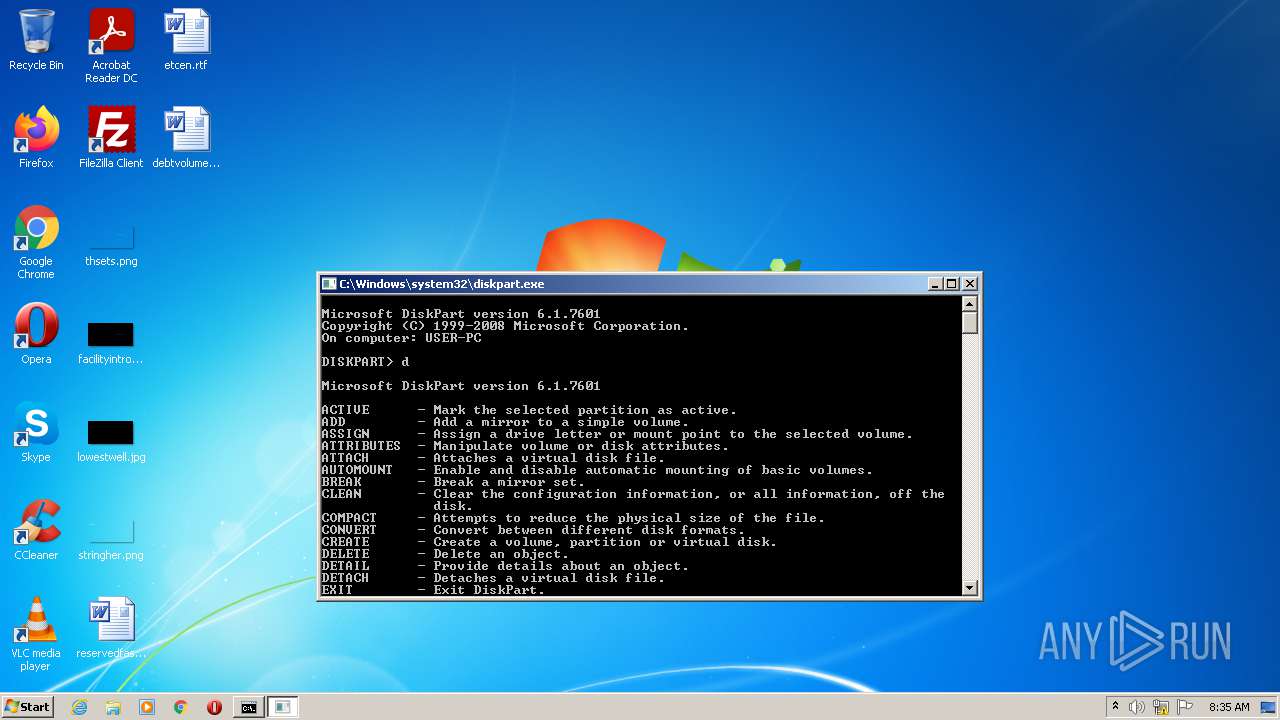Image resolution: width=1280 pixels, height=720 pixels.
Task: Minimize the diskpart.exe window
Action: pos(935,284)
